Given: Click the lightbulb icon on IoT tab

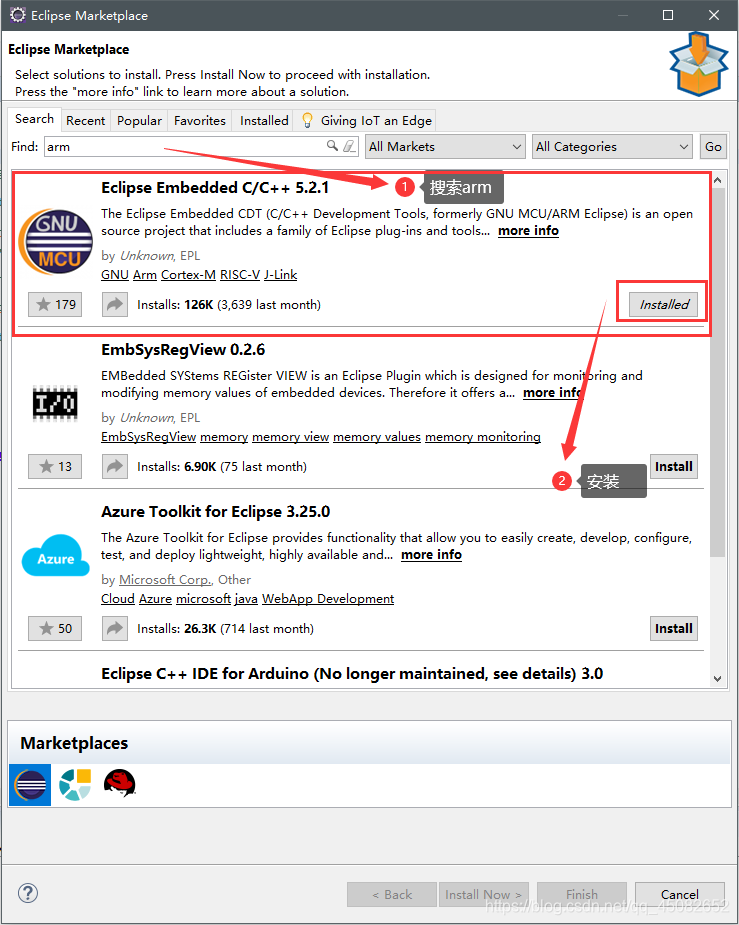Looking at the screenshot, I should click(x=307, y=120).
